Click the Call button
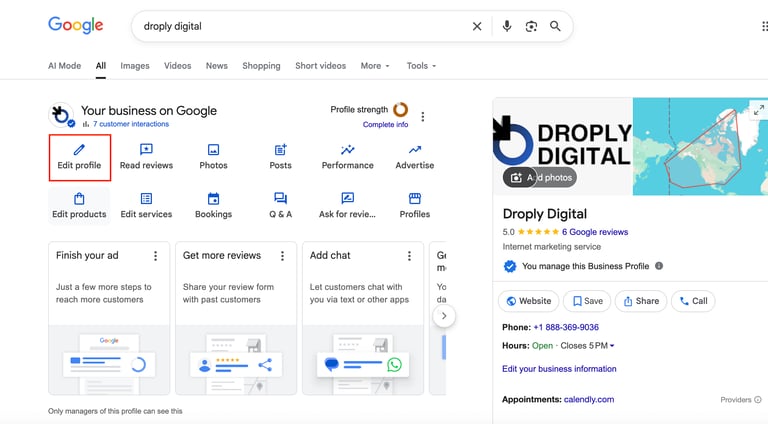 [693, 301]
